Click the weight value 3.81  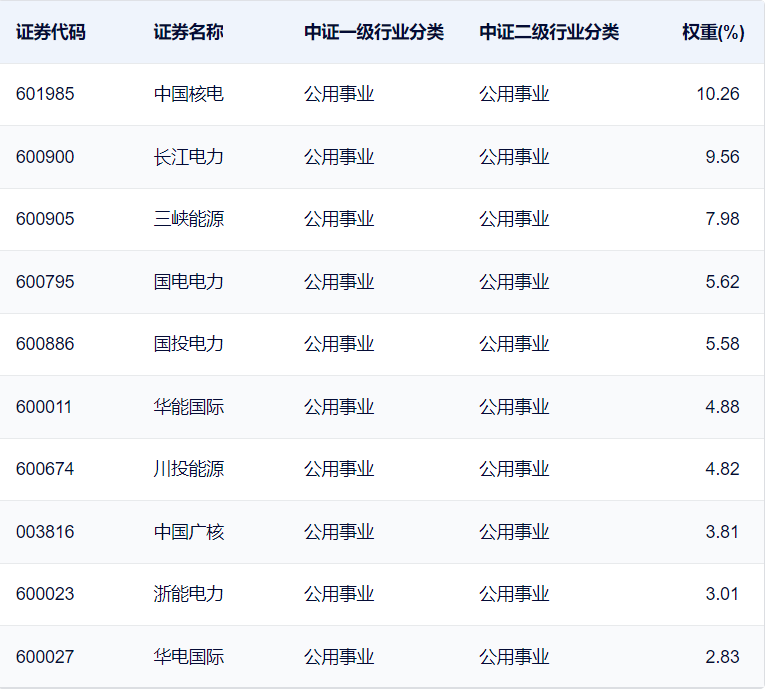click(x=722, y=532)
